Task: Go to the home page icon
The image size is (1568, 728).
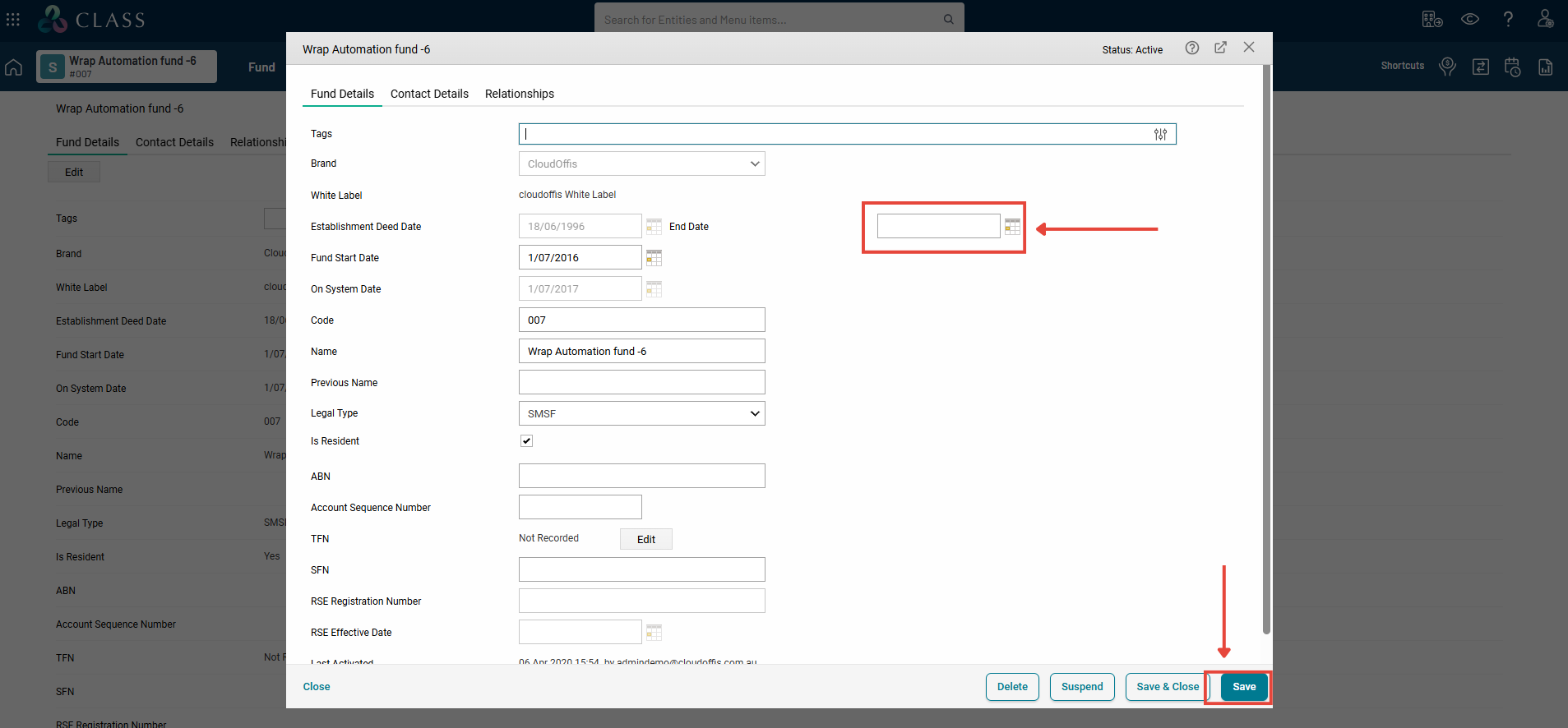Action: coord(14,67)
